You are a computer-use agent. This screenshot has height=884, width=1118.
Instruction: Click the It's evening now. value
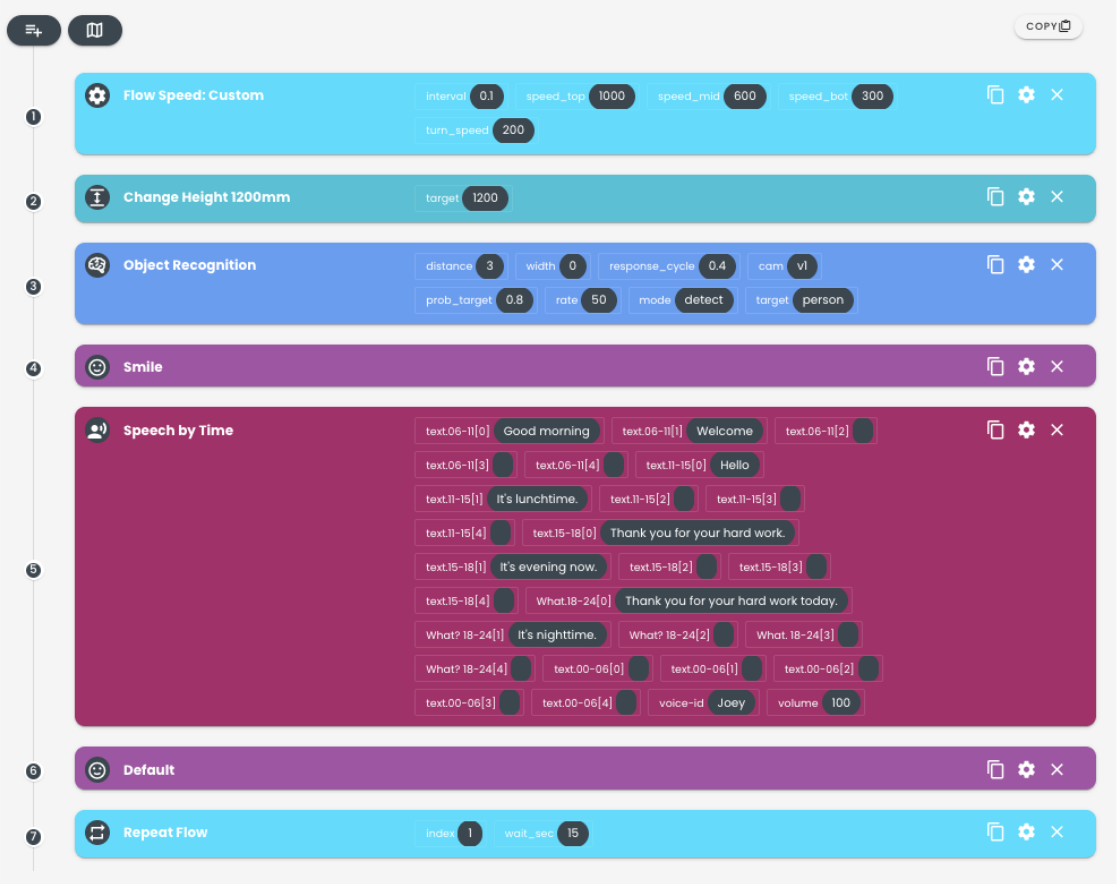point(548,567)
